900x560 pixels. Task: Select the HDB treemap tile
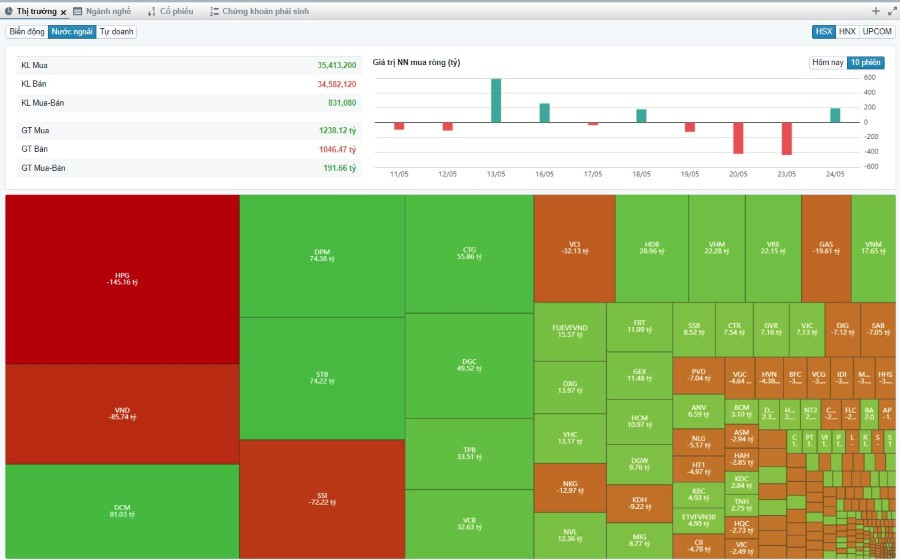[651, 248]
